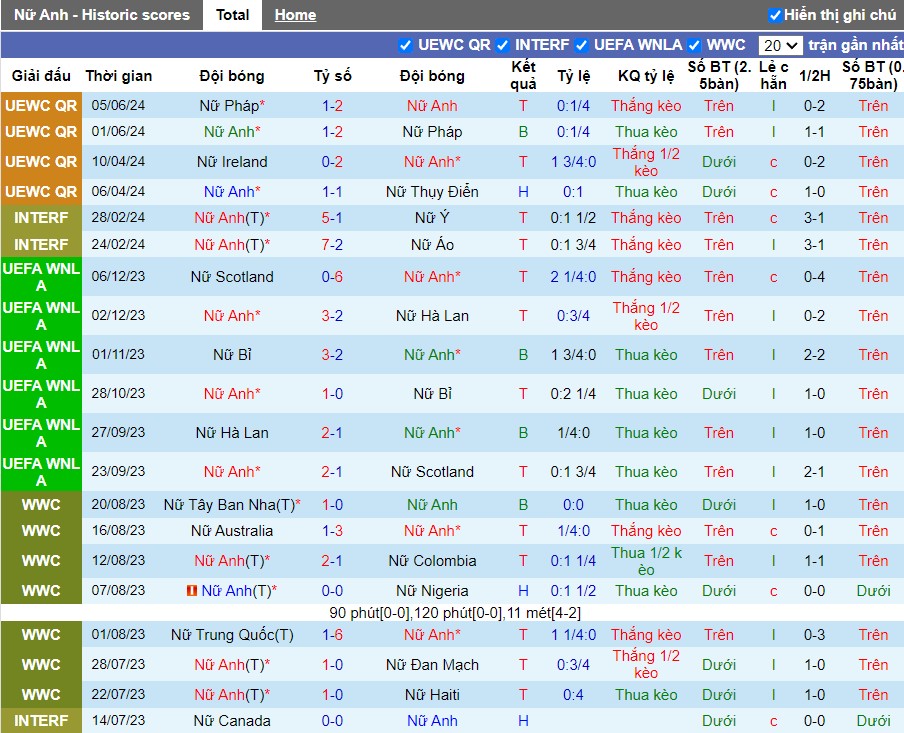
Task: Click date 14/07/23 in the last row
Action: point(118,720)
